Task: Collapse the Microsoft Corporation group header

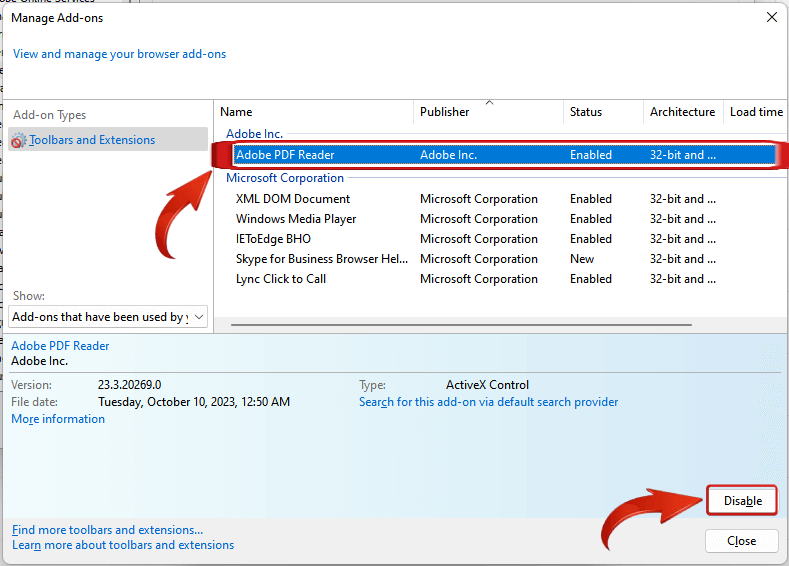Action: [x=284, y=178]
